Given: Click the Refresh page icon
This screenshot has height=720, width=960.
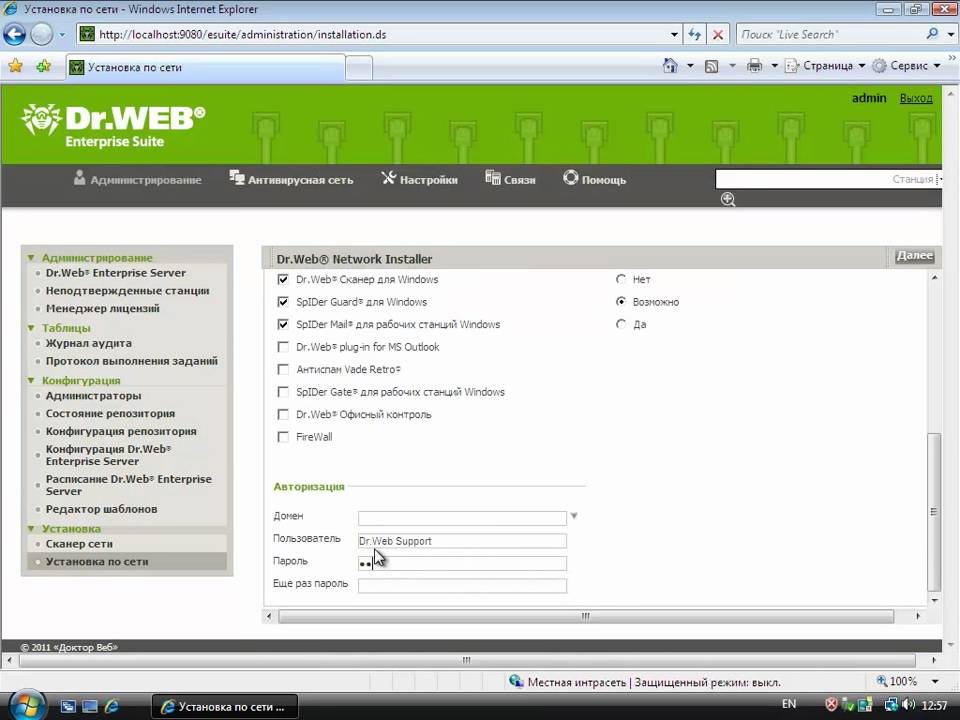Looking at the screenshot, I should click(x=694, y=34).
